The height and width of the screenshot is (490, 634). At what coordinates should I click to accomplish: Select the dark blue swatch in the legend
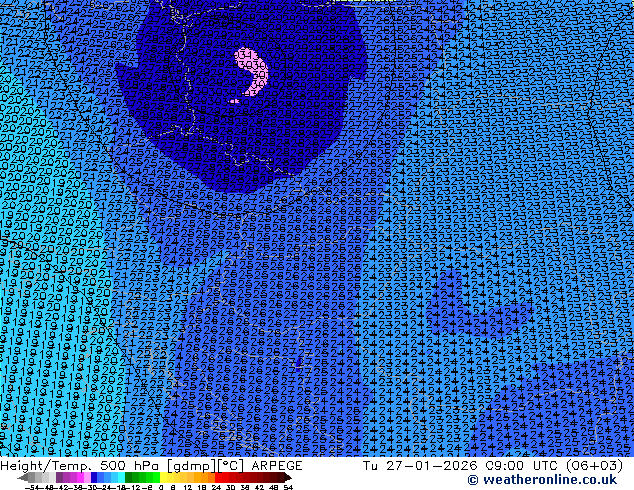tap(94, 477)
